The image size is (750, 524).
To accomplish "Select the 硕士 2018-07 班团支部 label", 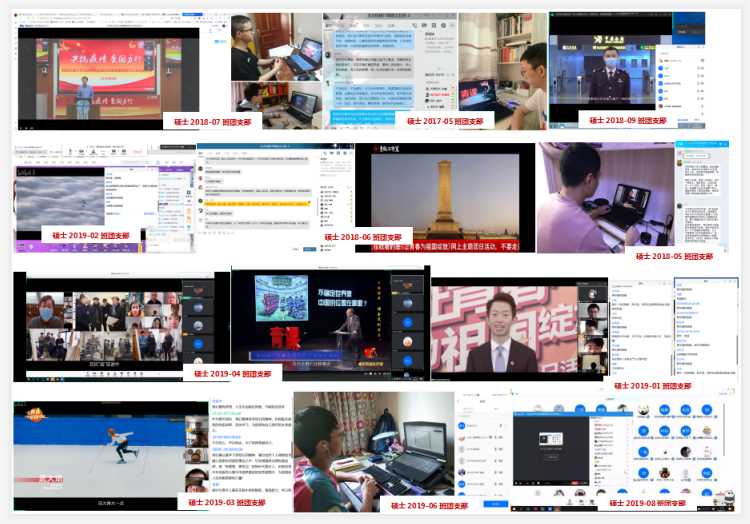I will coord(212,122).
